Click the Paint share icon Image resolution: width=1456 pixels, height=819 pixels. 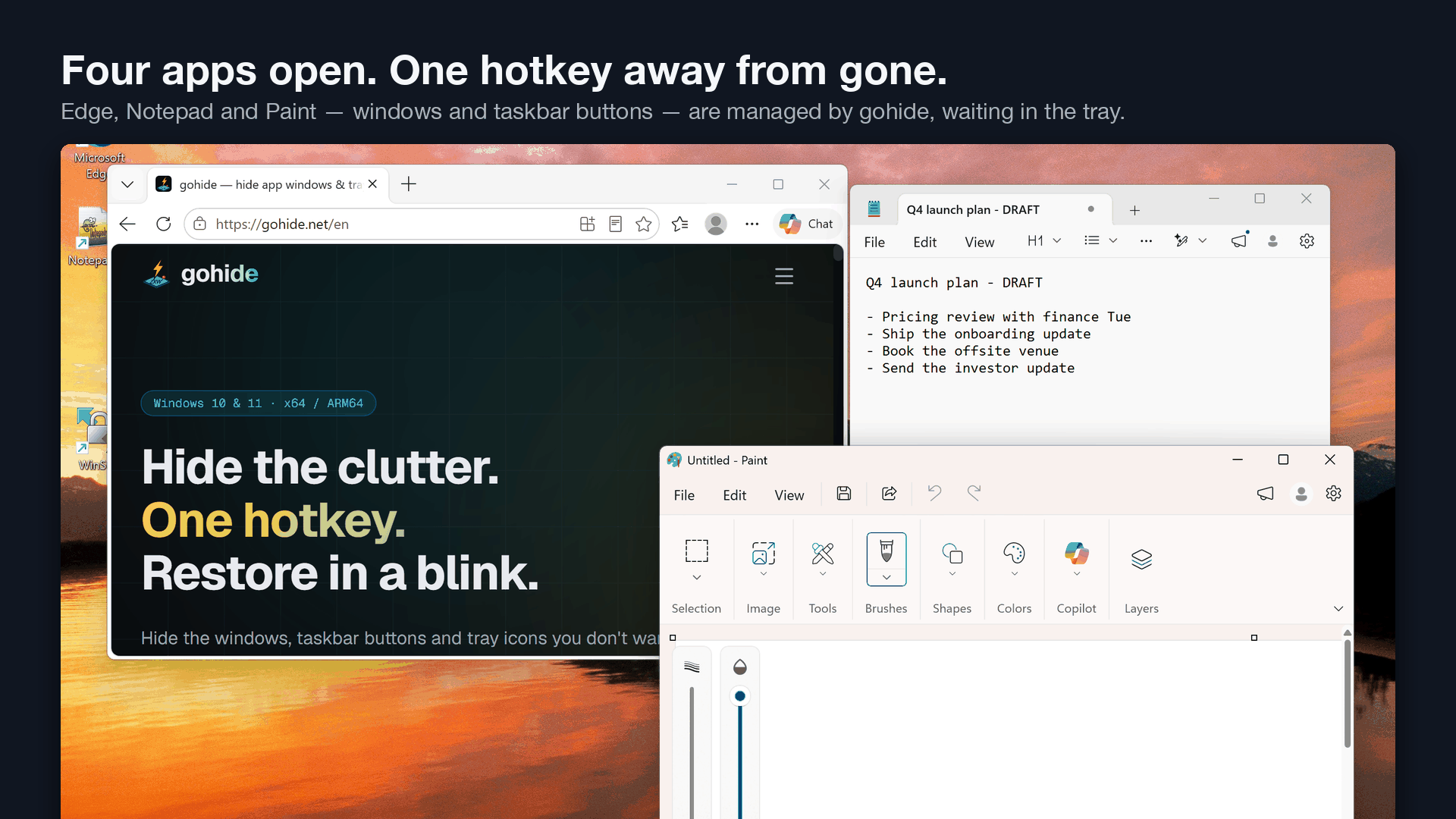point(890,494)
